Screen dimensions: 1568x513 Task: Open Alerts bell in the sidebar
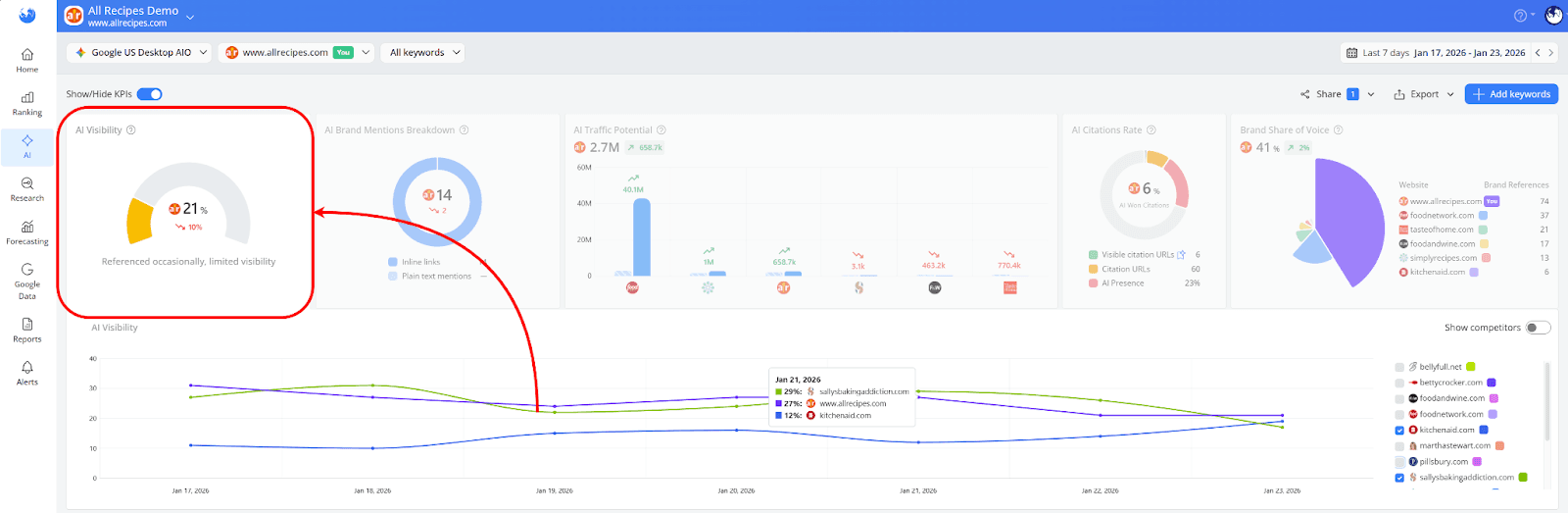[27, 374]
